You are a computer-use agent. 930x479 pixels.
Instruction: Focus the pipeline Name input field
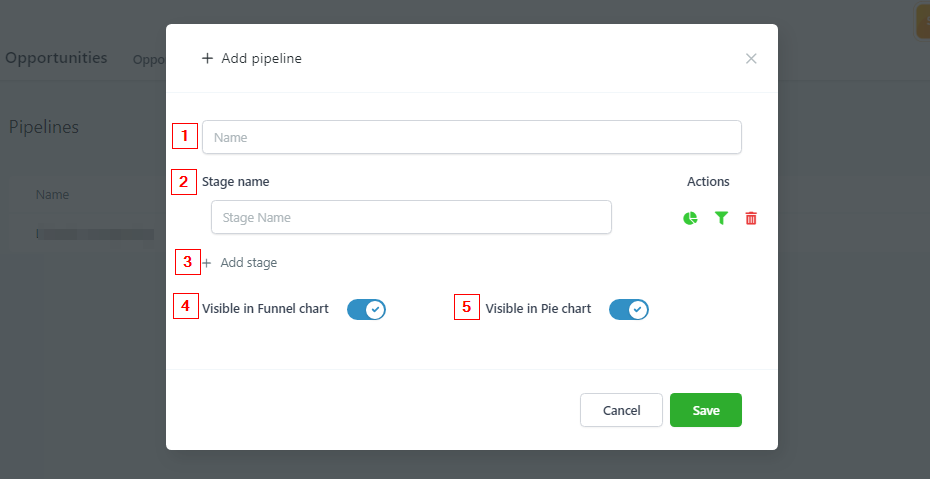point(472,137)
